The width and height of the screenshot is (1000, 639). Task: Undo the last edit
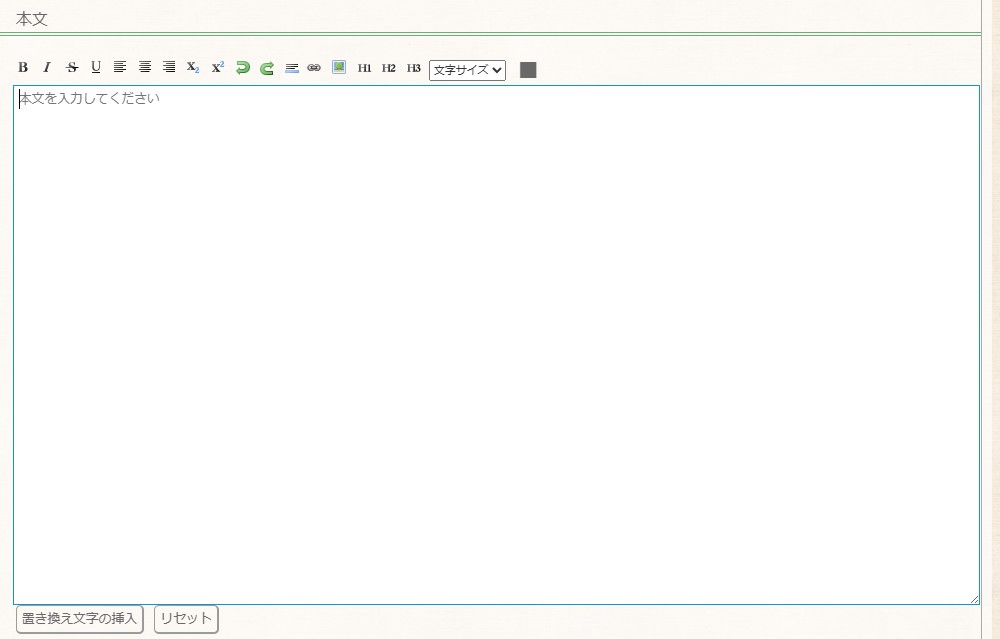click(x=242, y=68)
